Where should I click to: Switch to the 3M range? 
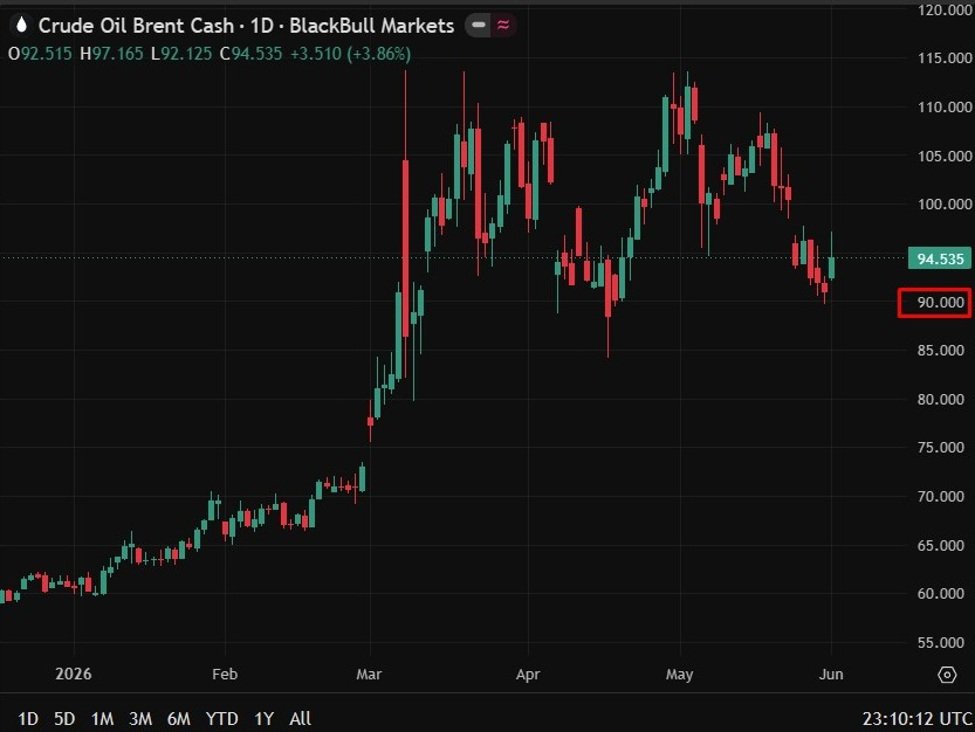[x=141, y=719]
